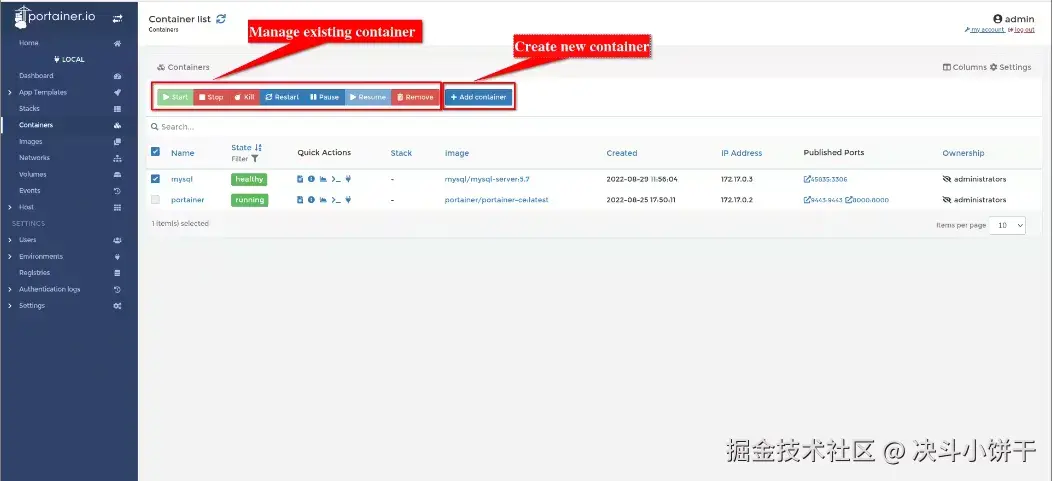Uncheck the mysql container checkbox
This screenshot has width=1053, height=481.
click(155, 179)
